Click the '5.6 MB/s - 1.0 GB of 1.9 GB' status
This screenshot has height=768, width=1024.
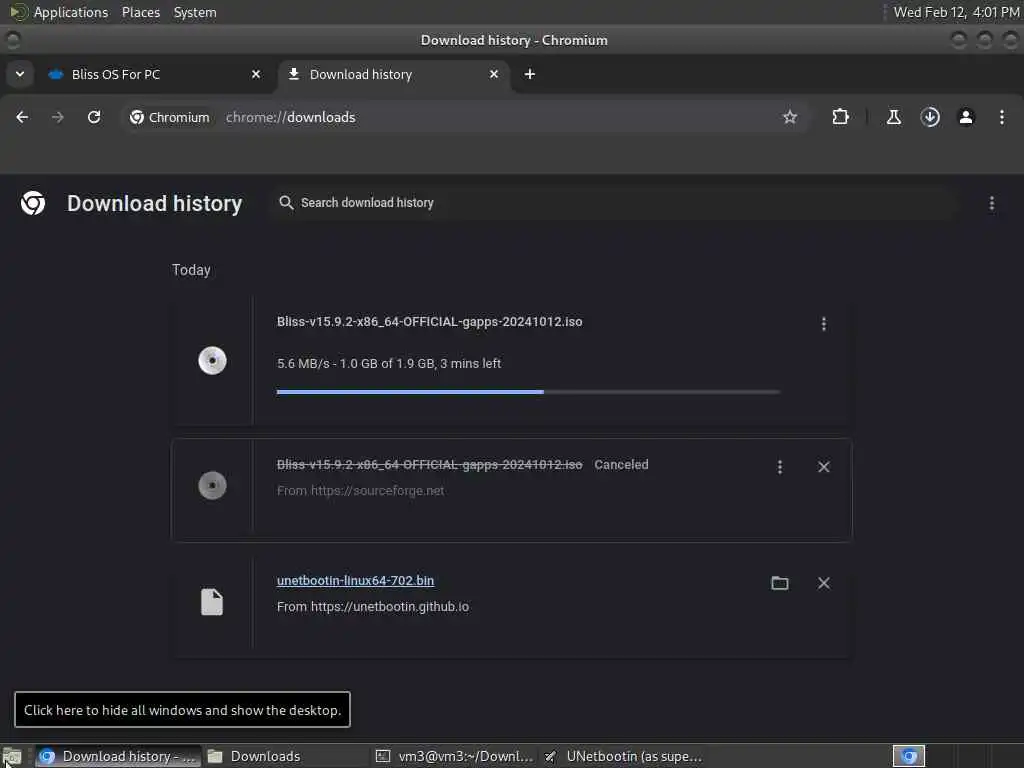coord(389,364)
